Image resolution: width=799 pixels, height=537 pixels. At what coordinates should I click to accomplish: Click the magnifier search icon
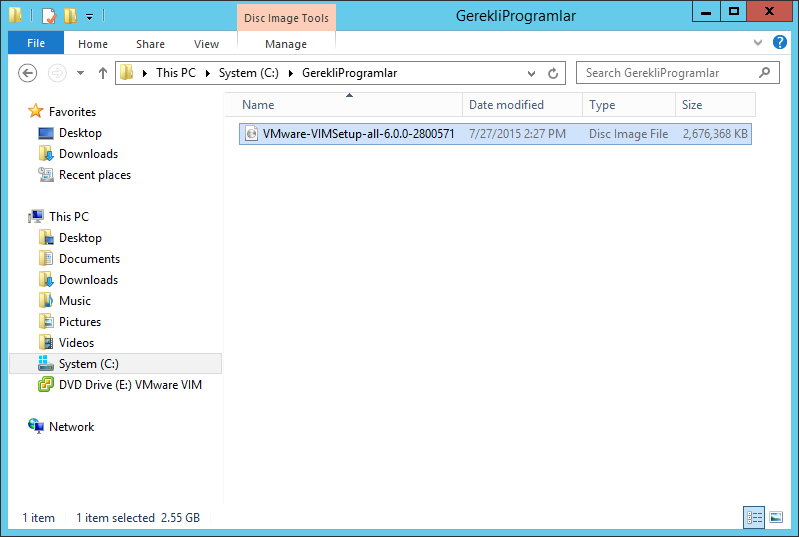click(x=764, y=73)
